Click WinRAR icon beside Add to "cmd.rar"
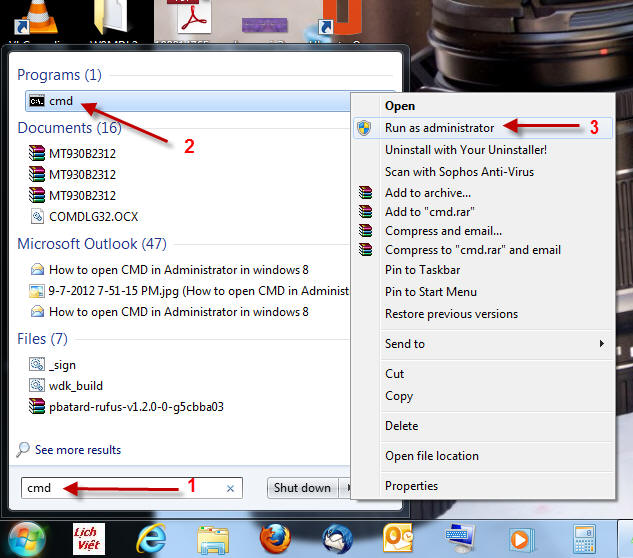633x558 pixels. [x=365, y=211]
